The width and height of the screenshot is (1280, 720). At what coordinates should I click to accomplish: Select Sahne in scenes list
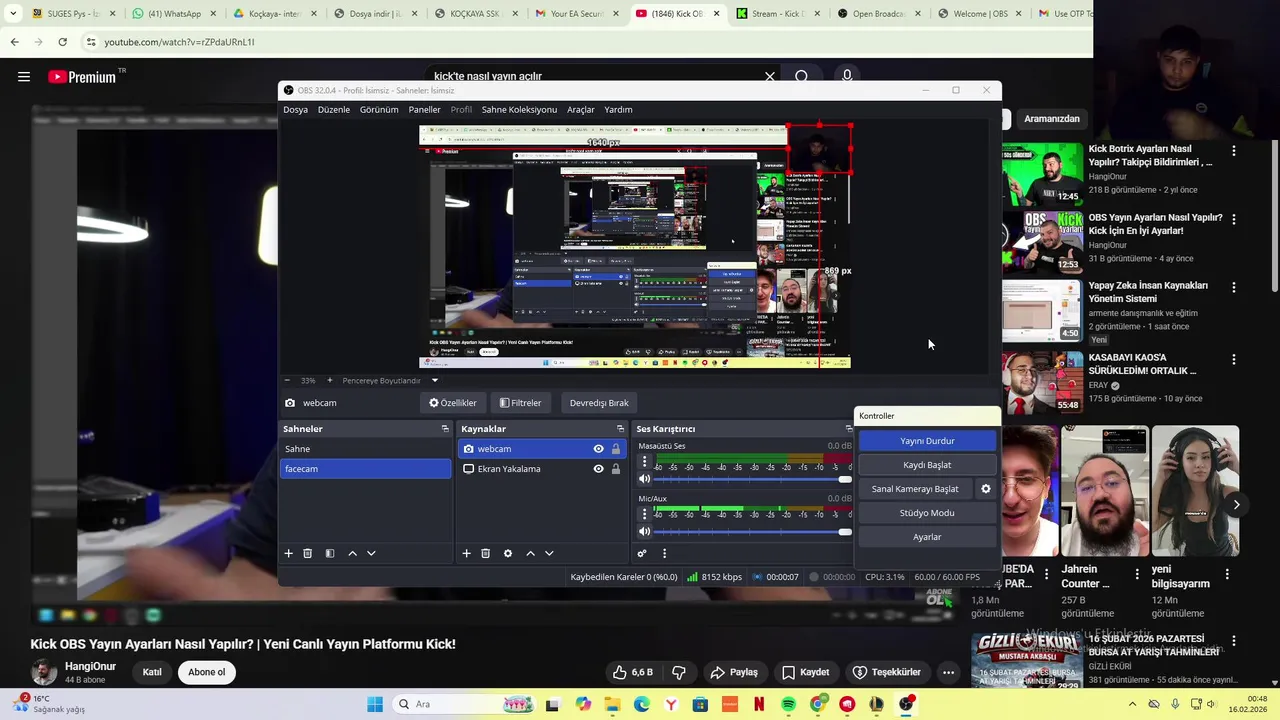tap(365, 449)
